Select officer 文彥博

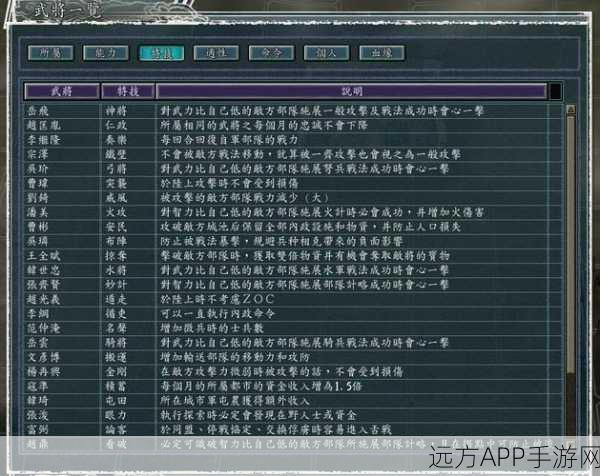coord(43,357)
